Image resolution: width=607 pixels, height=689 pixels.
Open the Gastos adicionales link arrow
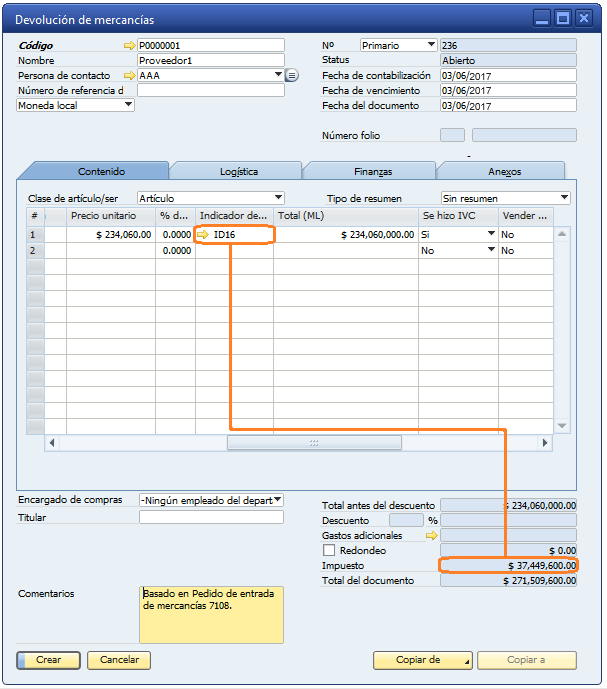[x=432, y=536]
